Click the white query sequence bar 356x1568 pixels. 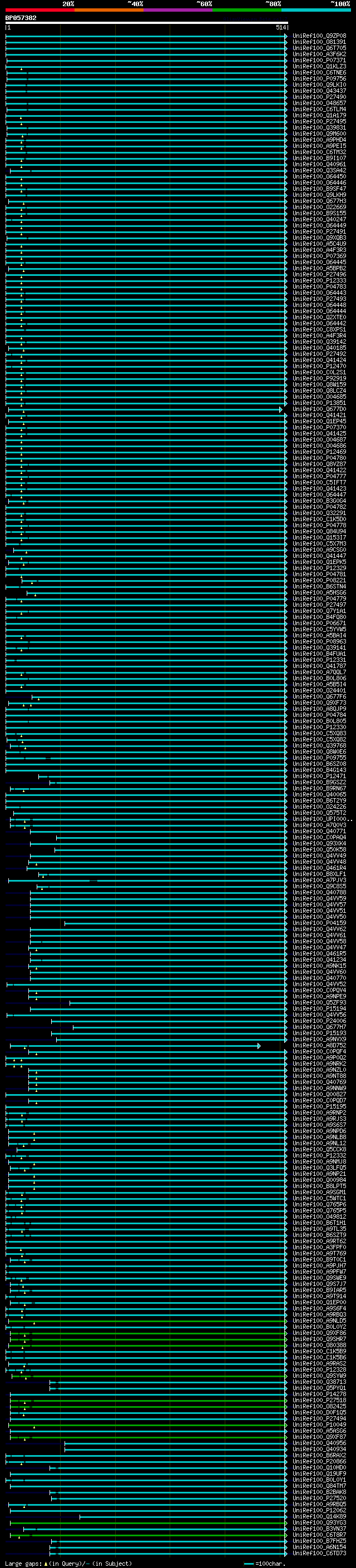pos(146,23)
